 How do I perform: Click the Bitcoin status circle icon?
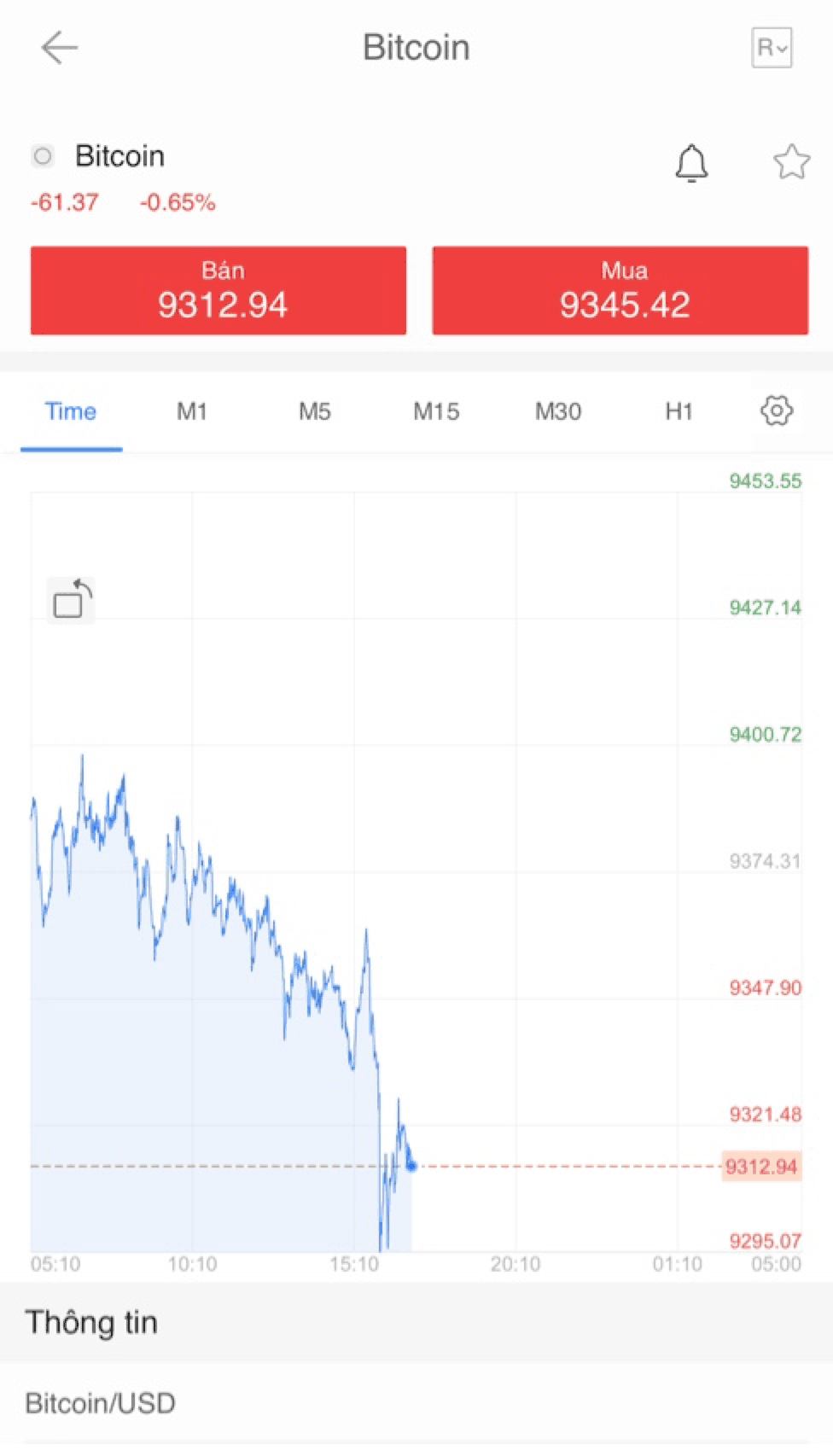point(43,156)
